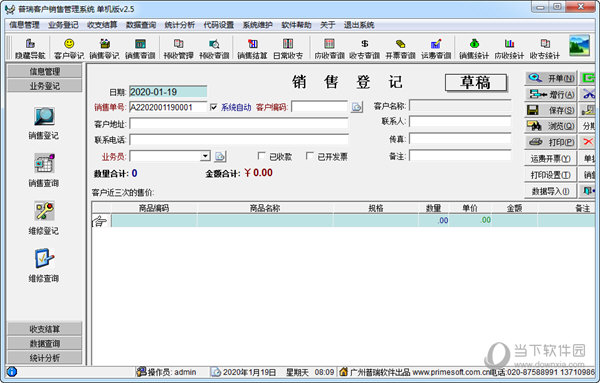The height and width of the screenshot is (383, 600).
Task: Open 关于 menu
Action: [328, 25]
